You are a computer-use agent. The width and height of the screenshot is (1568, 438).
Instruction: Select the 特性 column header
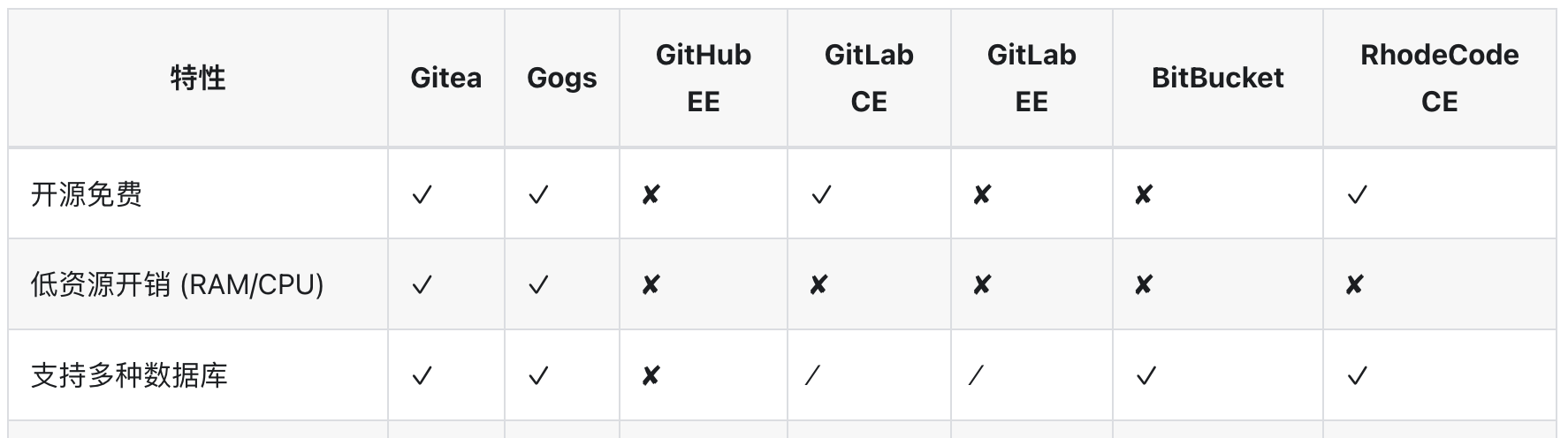click(x=198, y=78)
